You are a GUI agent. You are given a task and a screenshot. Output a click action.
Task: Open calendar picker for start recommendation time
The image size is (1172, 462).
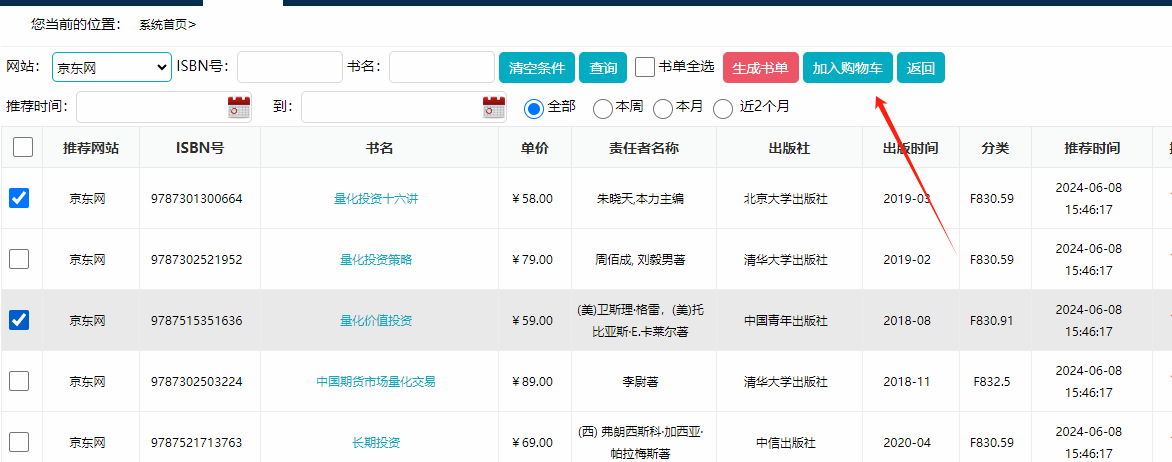click(x=238, y=107)
